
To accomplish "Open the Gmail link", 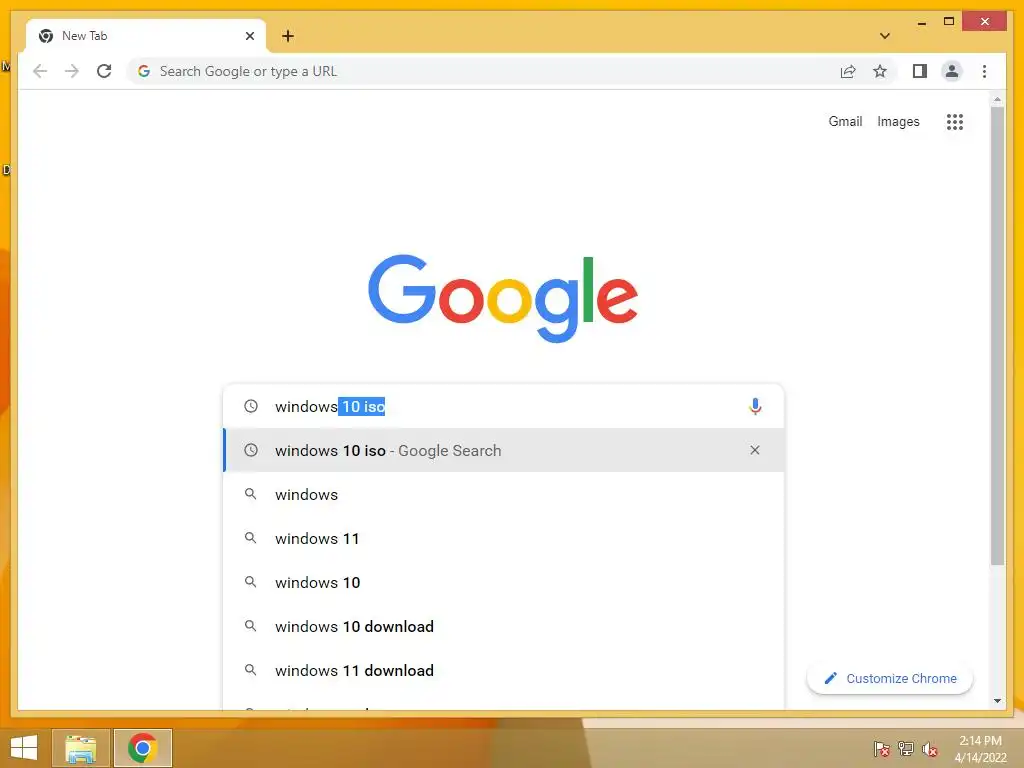I will point(845,121).
